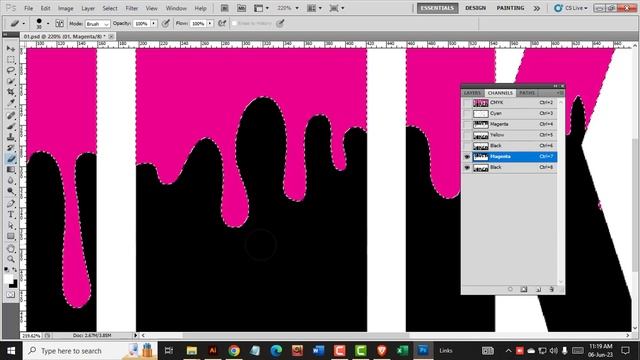Delete current channel with trash icon
Viewport: 640px width, 360px height.
click(551, 289)
